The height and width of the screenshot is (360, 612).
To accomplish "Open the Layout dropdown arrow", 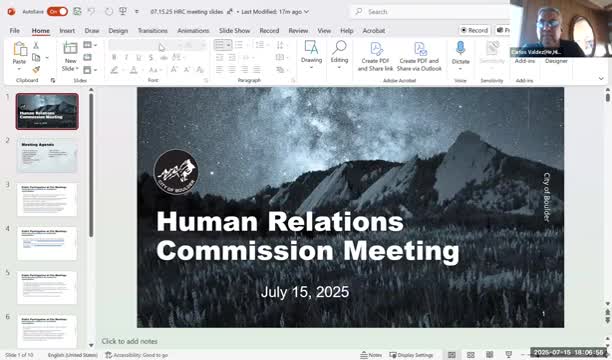I will (x=96, y=45).
